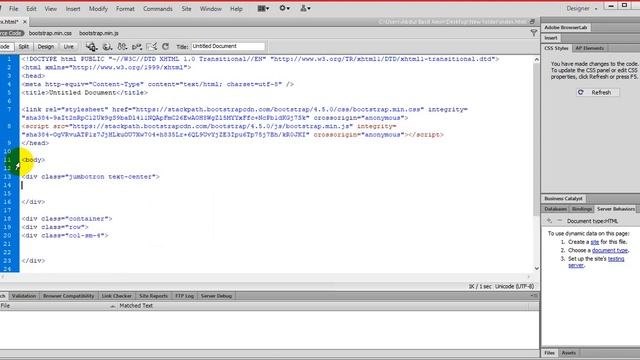Sort results by File column header

tap(58, 306)
